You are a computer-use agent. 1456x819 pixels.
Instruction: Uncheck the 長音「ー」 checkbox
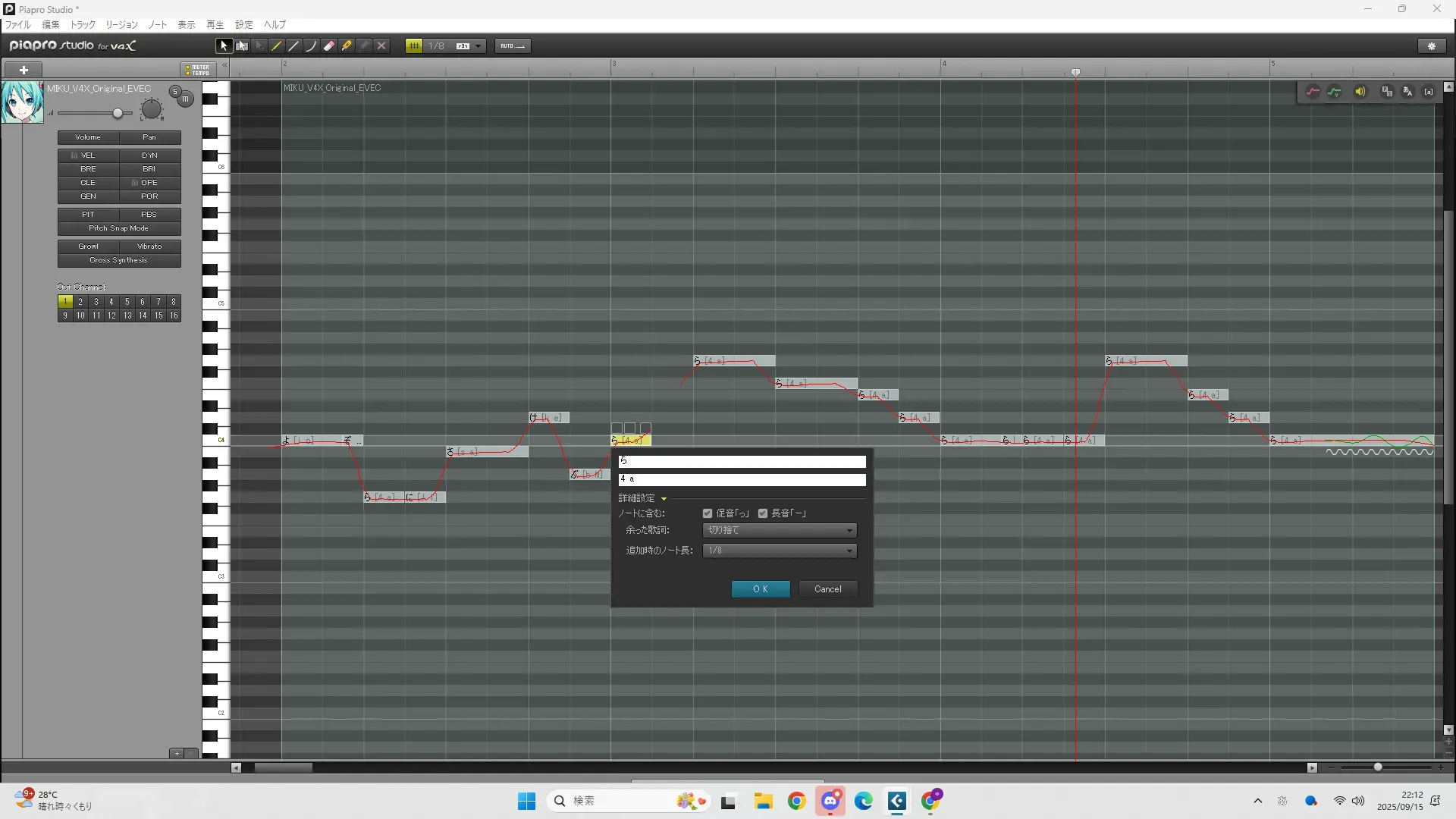[763, 513]
